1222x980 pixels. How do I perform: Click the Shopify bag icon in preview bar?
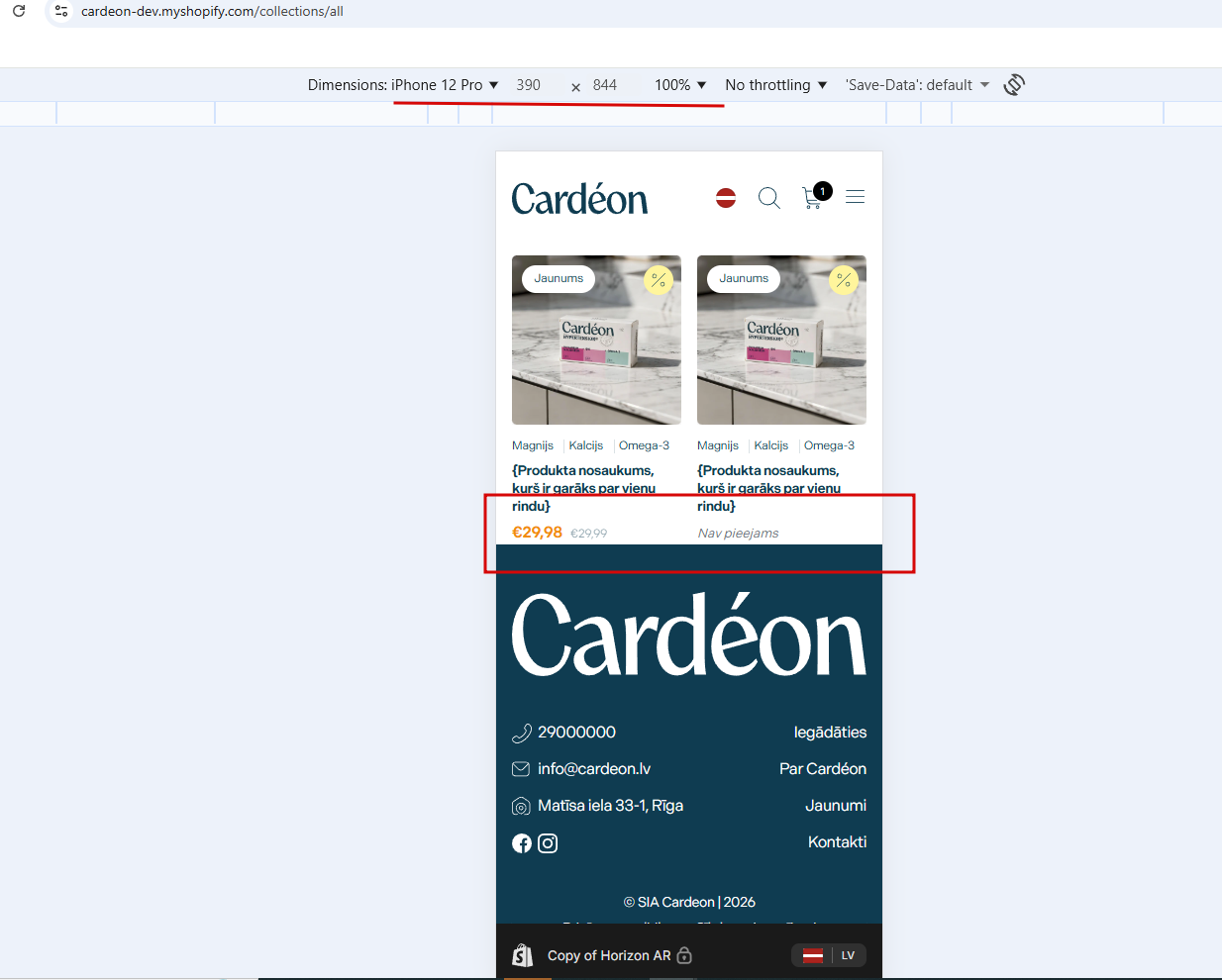pyautogui.click(x=522, y=955)
